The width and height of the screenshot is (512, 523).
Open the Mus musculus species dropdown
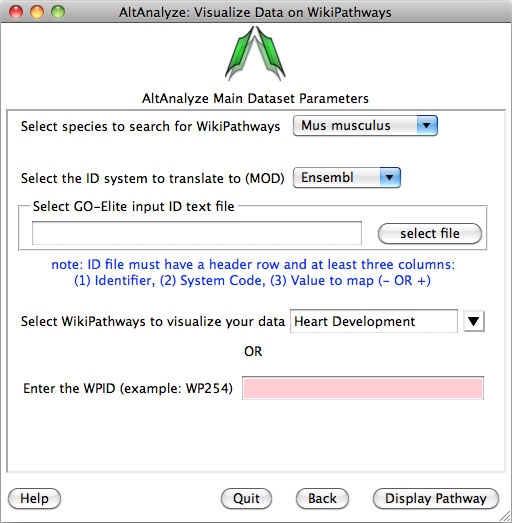pos(365,126)
